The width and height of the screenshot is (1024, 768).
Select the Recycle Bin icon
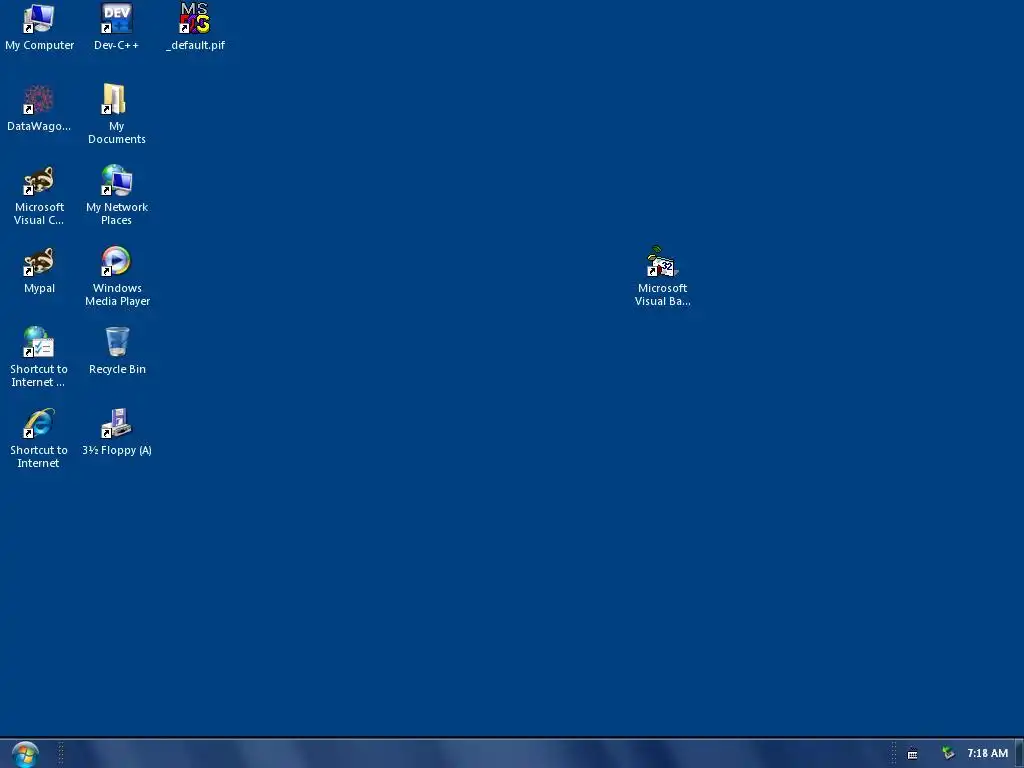click(x=117, y=351)
